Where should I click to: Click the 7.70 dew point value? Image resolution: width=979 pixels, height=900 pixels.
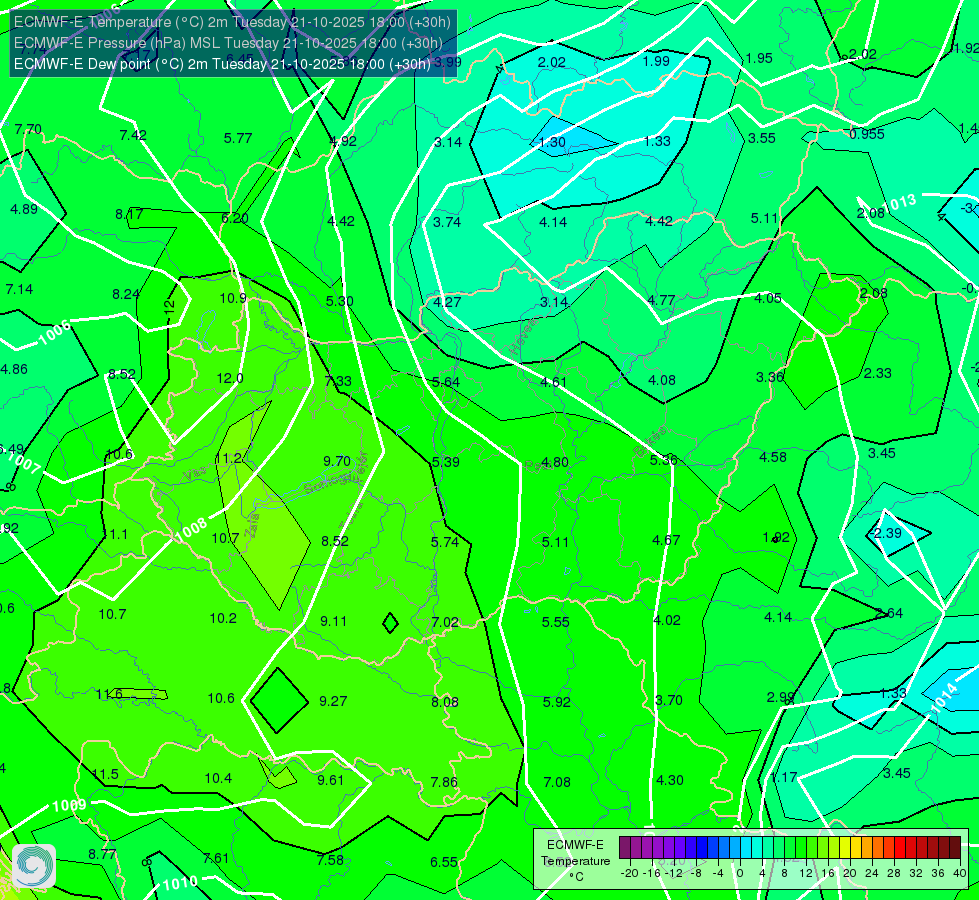coord(28,129)
